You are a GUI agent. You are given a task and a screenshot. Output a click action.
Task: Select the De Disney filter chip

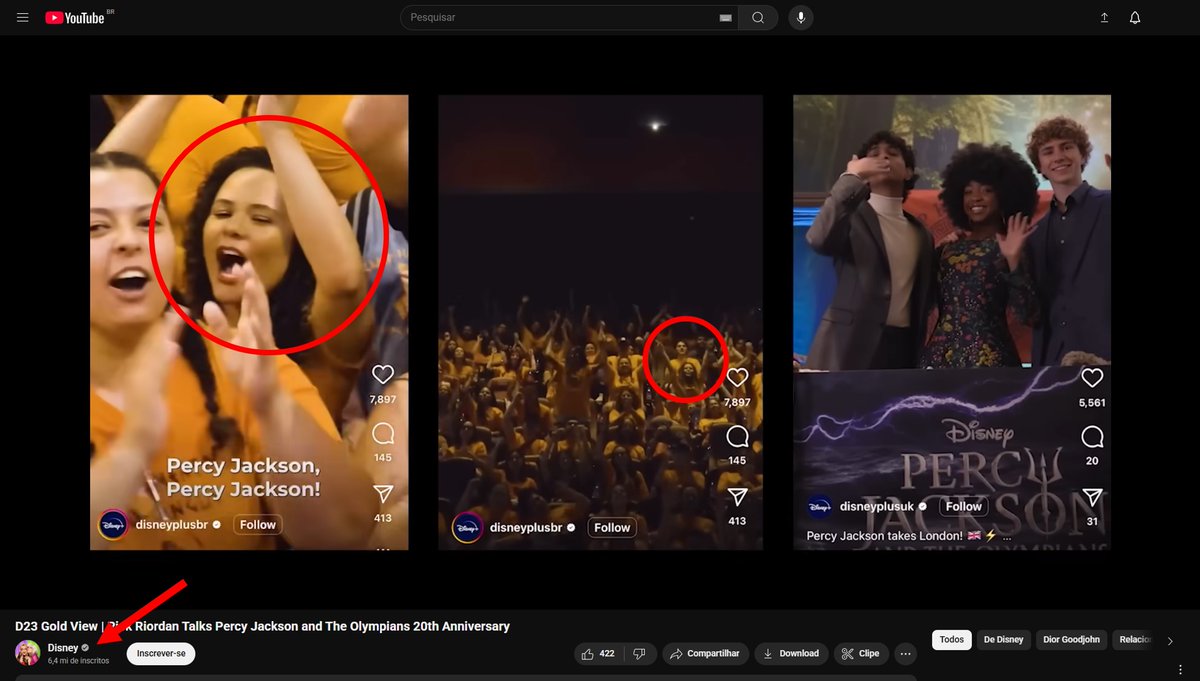tap(1003, 640)
